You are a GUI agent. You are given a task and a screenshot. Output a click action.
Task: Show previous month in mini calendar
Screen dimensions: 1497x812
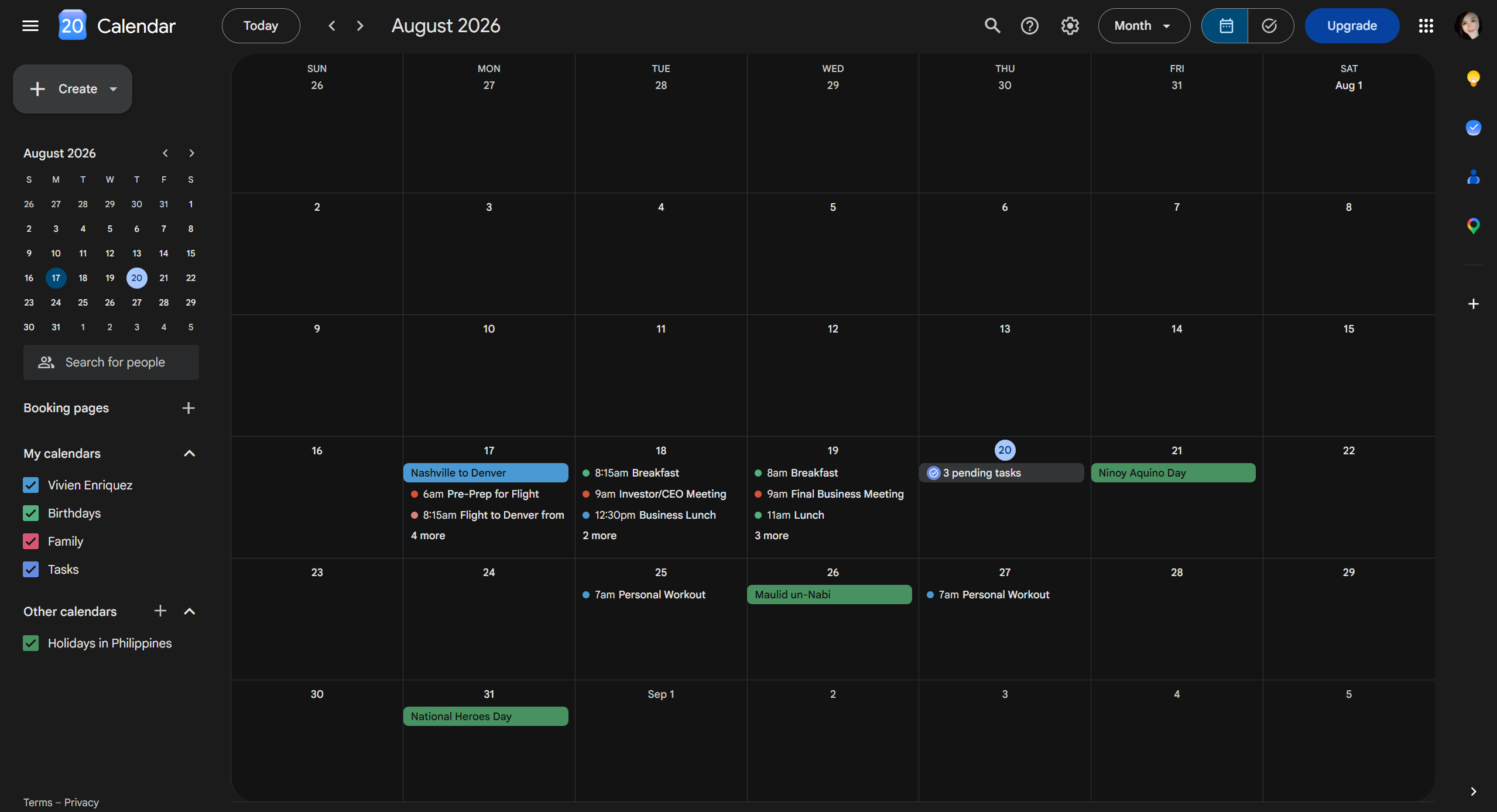point(166,153)
